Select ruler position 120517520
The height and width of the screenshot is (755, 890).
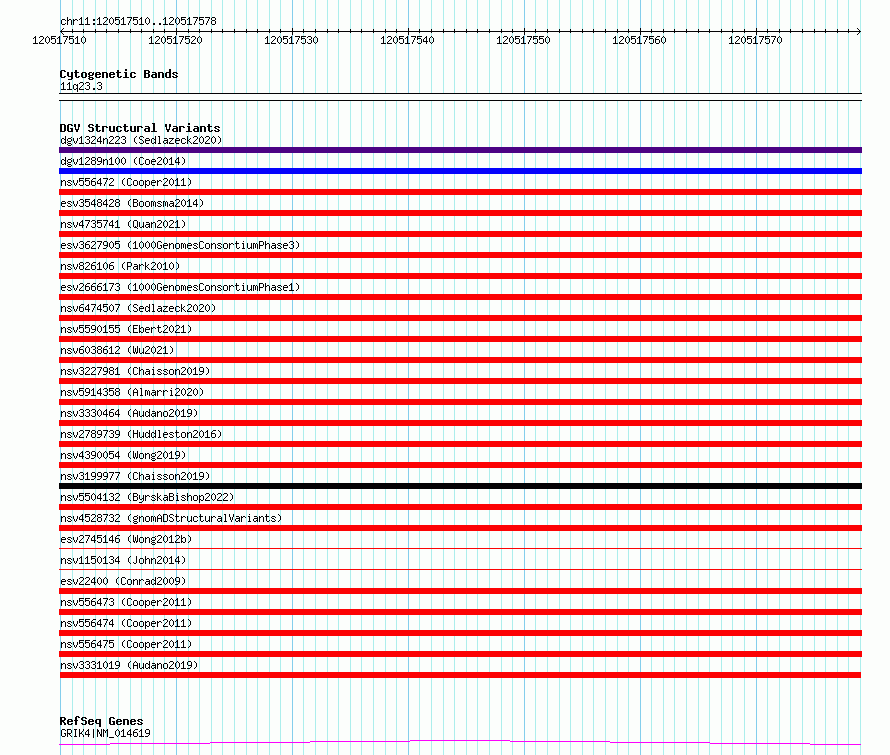[175, 40]
